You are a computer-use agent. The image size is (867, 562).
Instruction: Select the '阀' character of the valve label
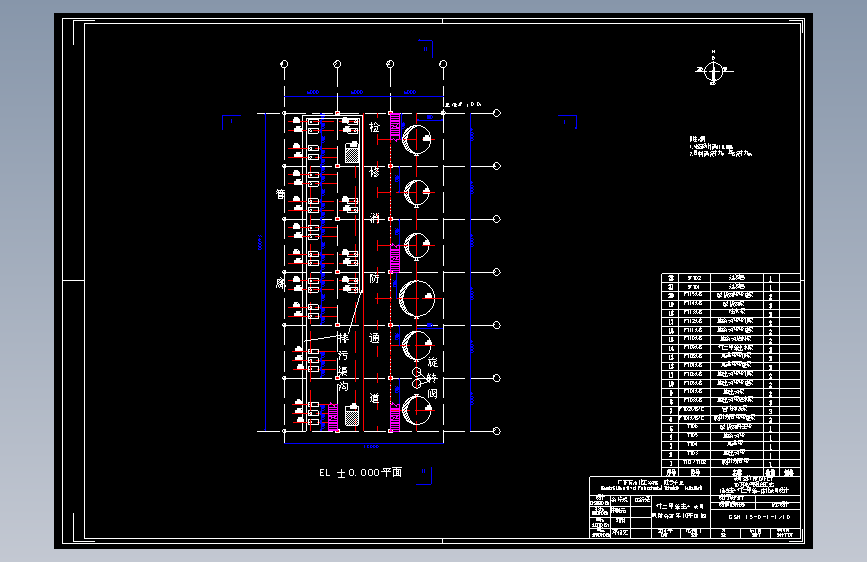tap(432, 393)
